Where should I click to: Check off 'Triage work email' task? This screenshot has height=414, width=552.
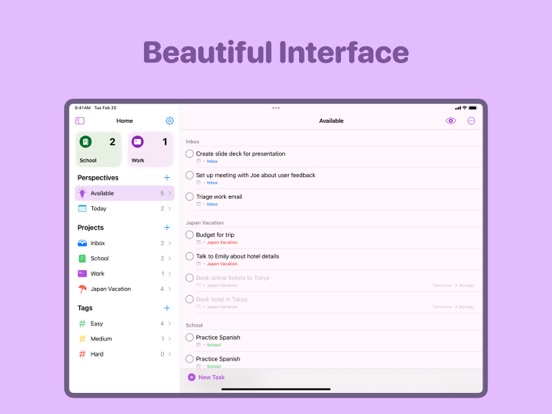pyautogui.click(x=189, y=196)
